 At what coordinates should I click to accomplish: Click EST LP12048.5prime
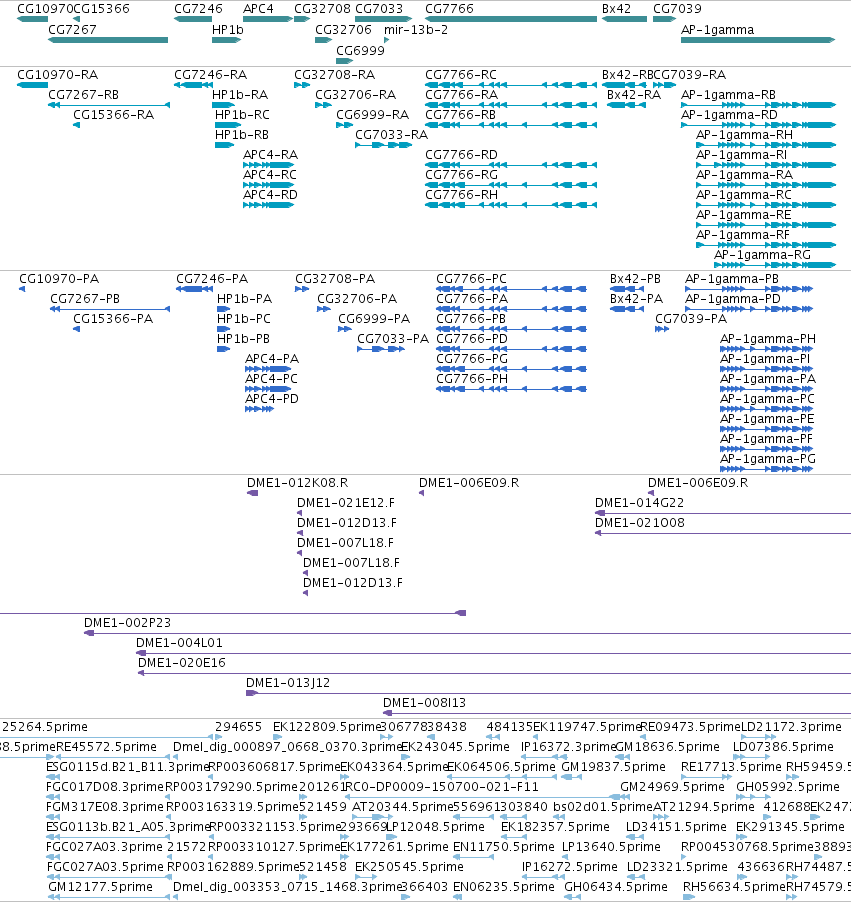(434, 827)
